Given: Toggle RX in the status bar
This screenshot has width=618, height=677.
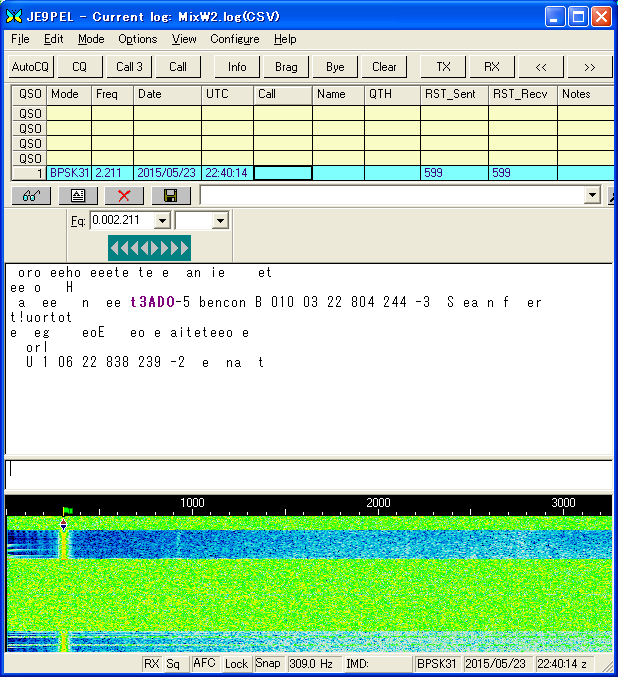Looking at the screenshot, I should [152, 663].
